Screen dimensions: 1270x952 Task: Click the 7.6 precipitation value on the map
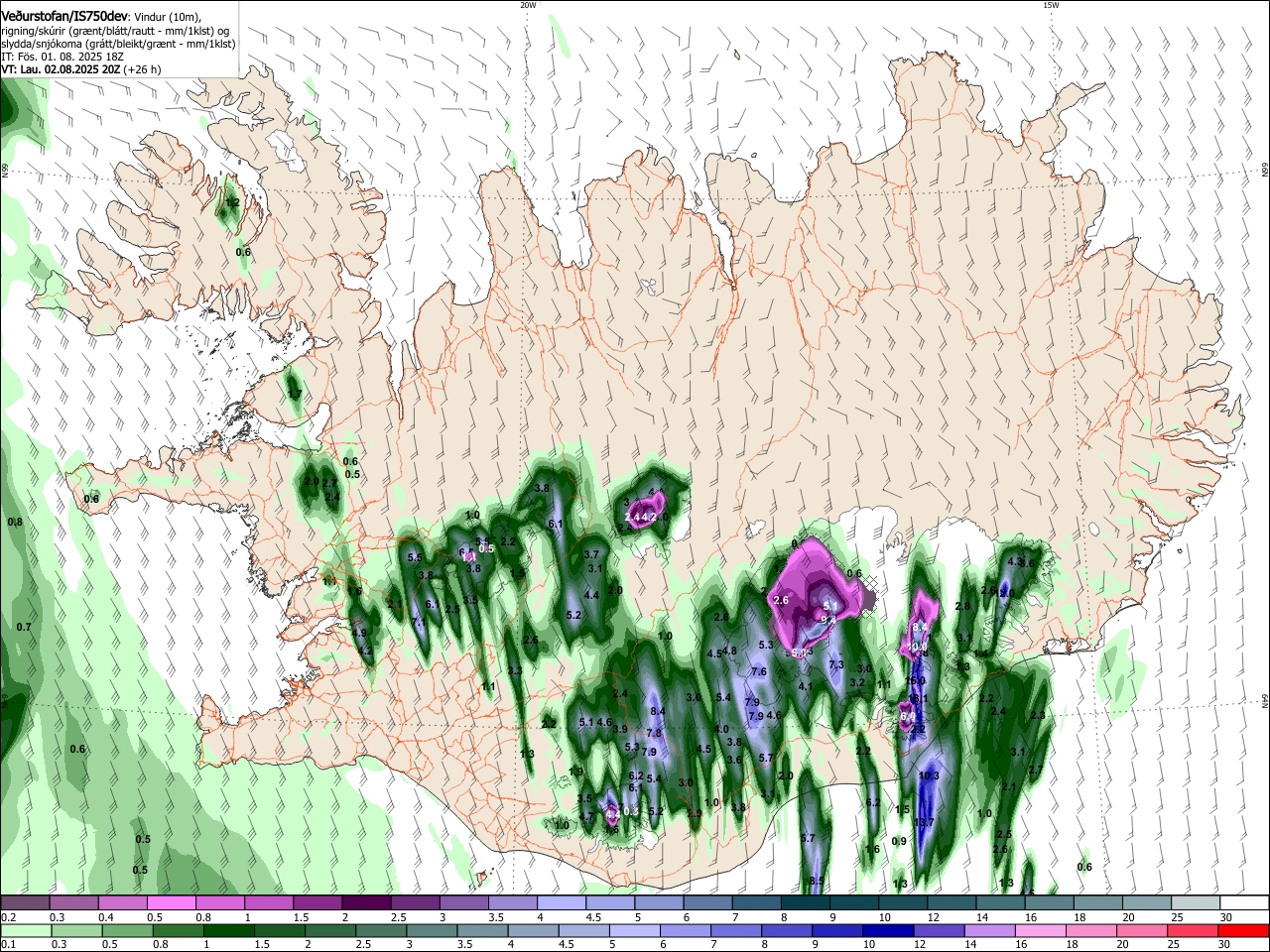click(759, 671)
